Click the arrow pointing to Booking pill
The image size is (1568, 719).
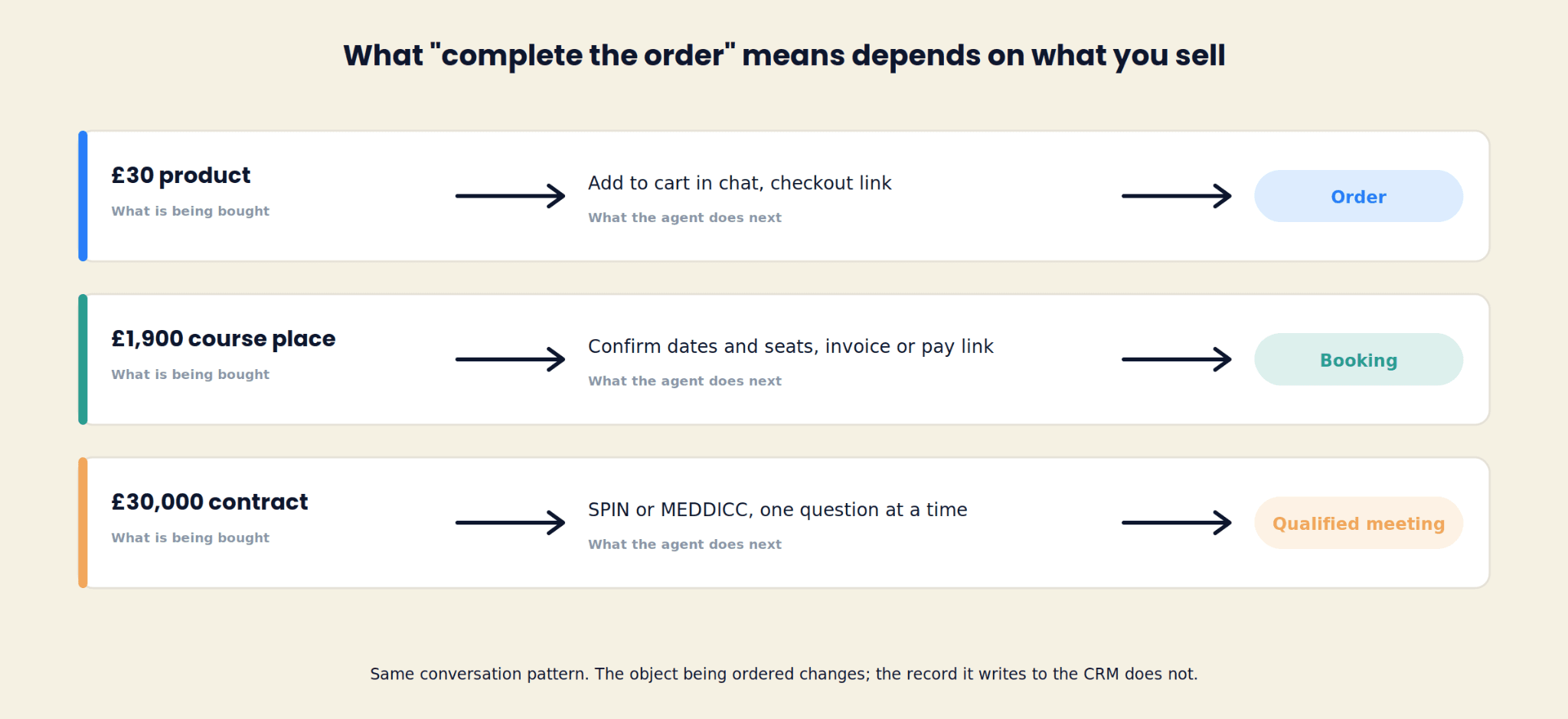pyautogui.click(x=1177, y=359)
